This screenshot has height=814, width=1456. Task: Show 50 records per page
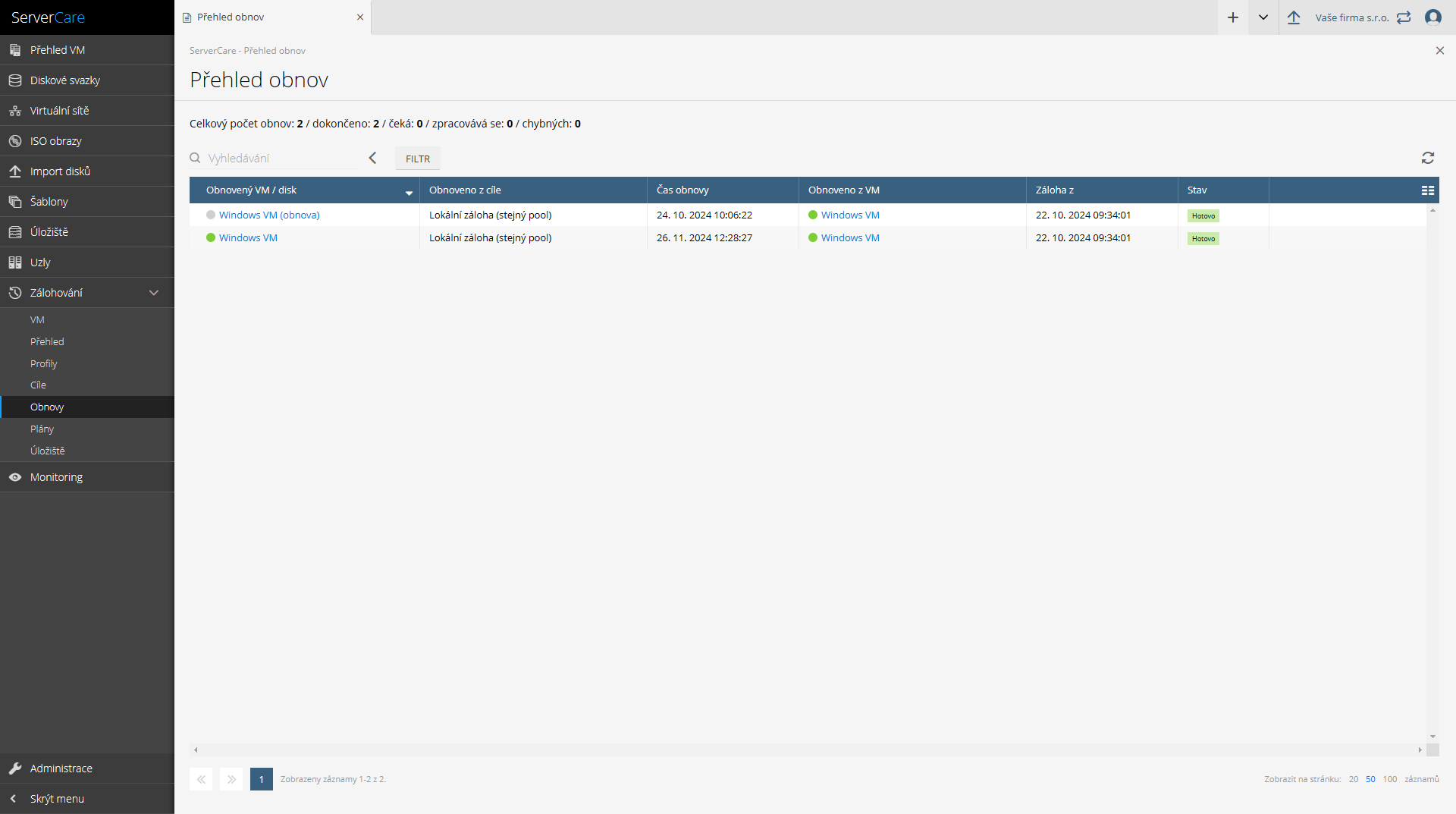point(1370,779)
